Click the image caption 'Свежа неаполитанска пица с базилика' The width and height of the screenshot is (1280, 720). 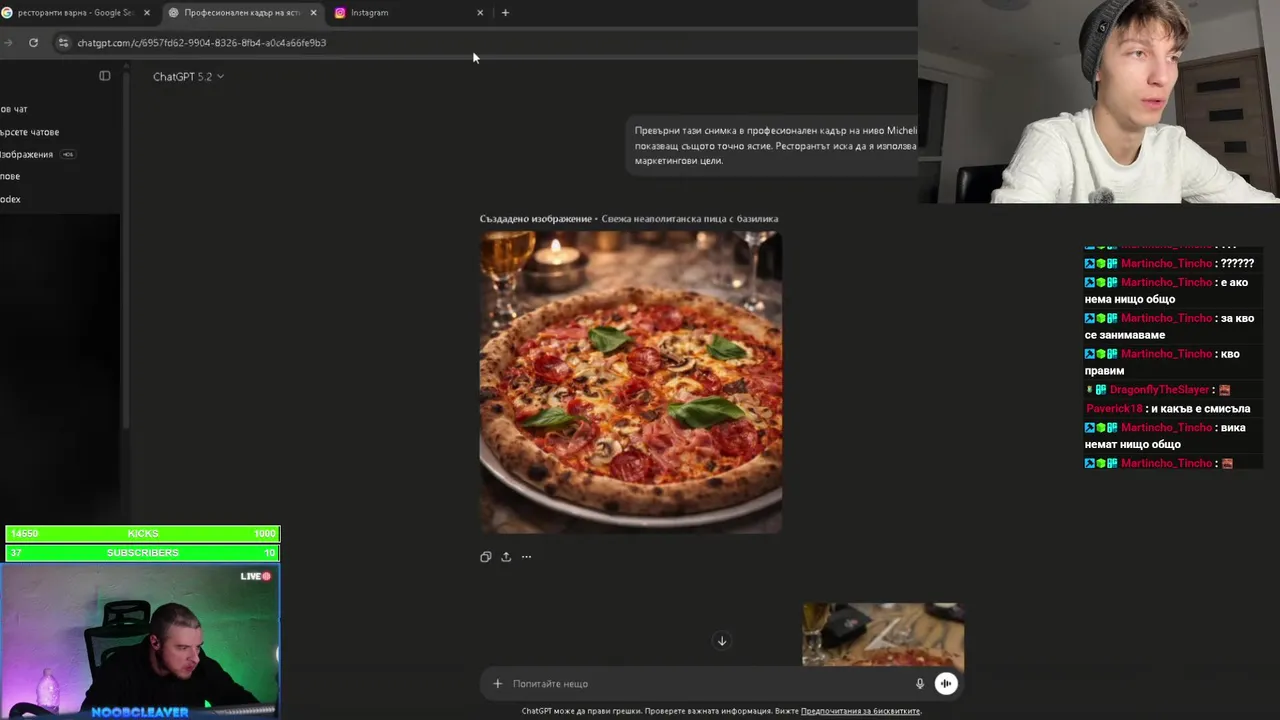(690, 219)
